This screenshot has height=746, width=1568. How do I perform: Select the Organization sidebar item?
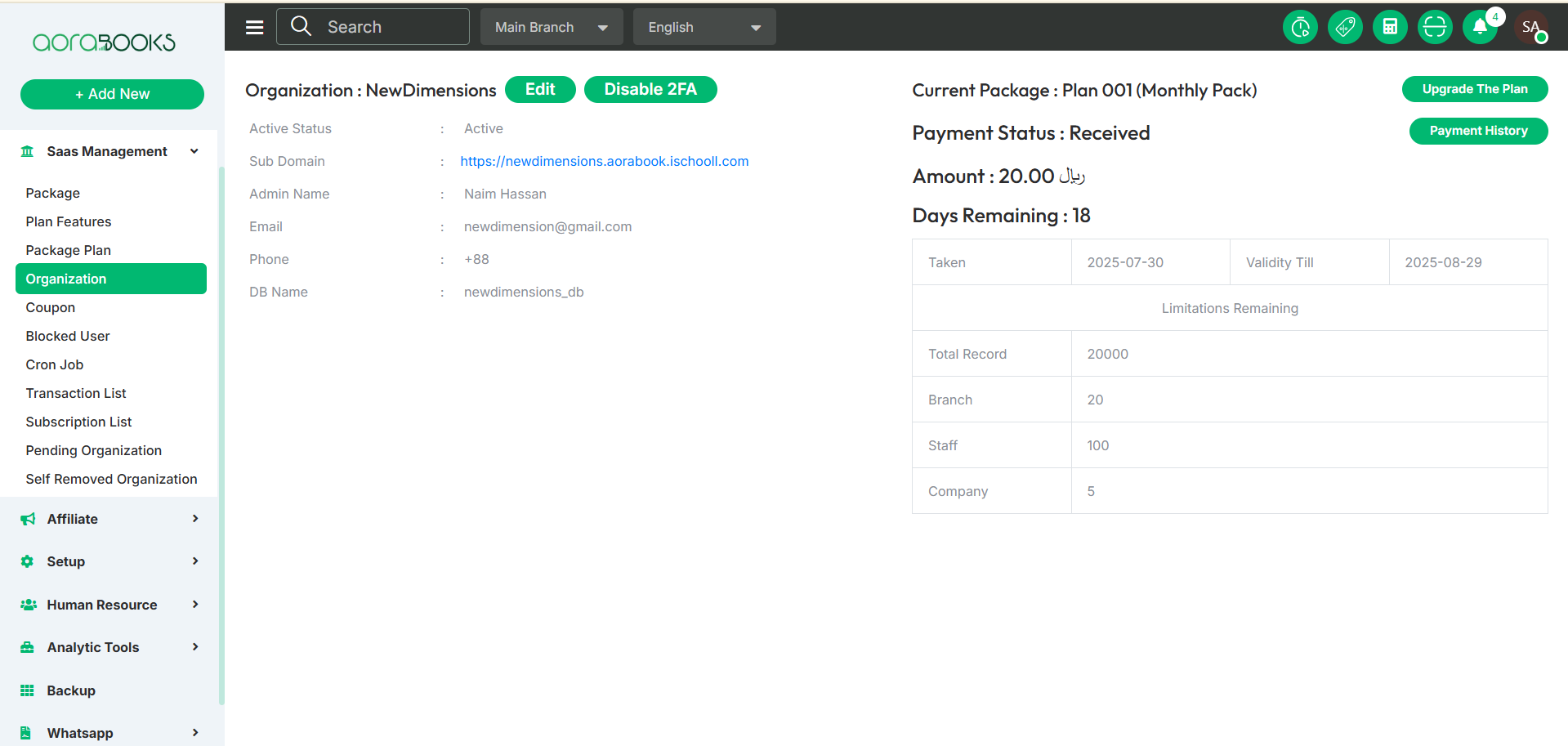[x=111, y=279]
